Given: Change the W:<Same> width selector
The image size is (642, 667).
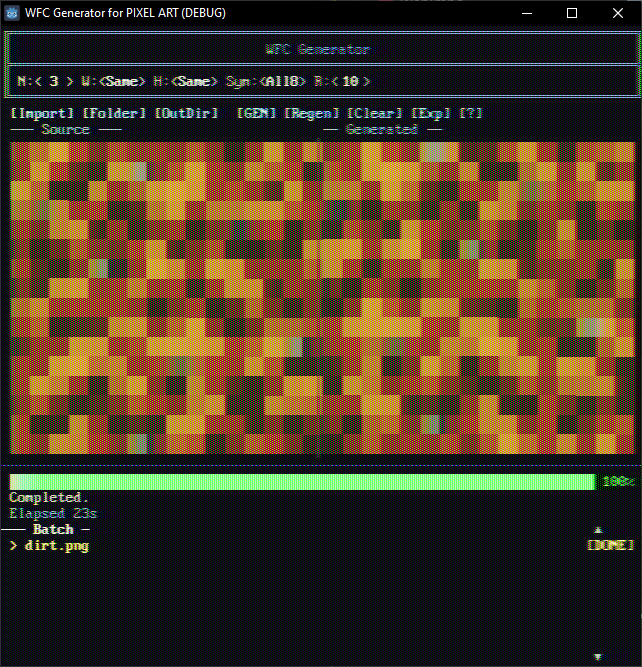Looking at the screenshot, I should click(114, 81).
